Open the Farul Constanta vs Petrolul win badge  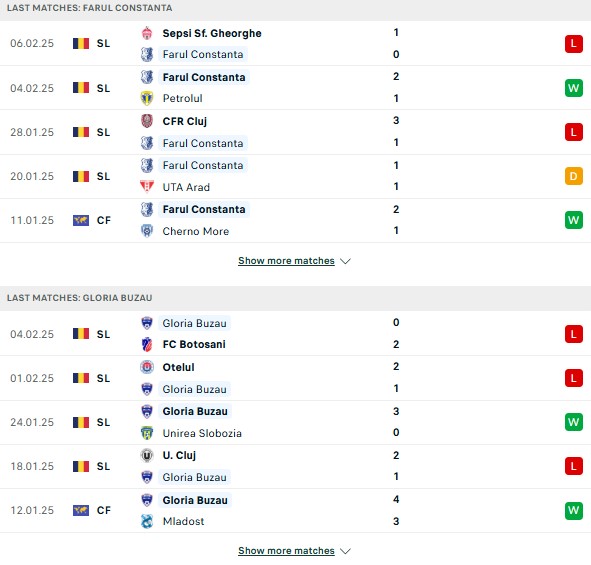pos(574,88)
